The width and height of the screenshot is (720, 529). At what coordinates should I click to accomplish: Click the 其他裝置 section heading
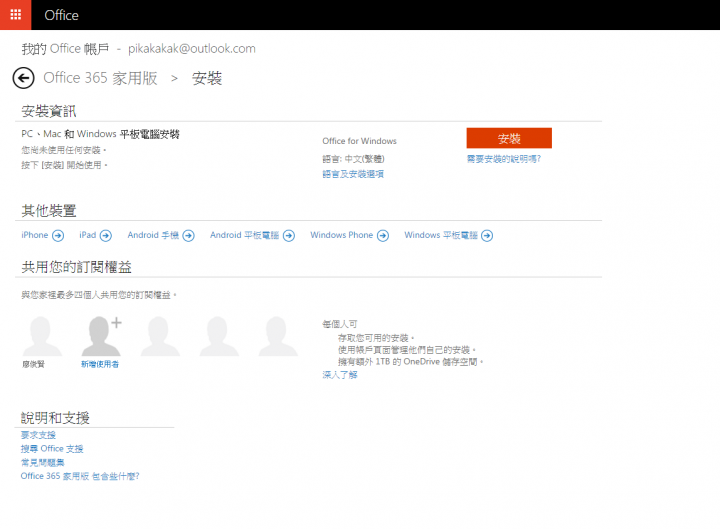click(x=49, y=211)
